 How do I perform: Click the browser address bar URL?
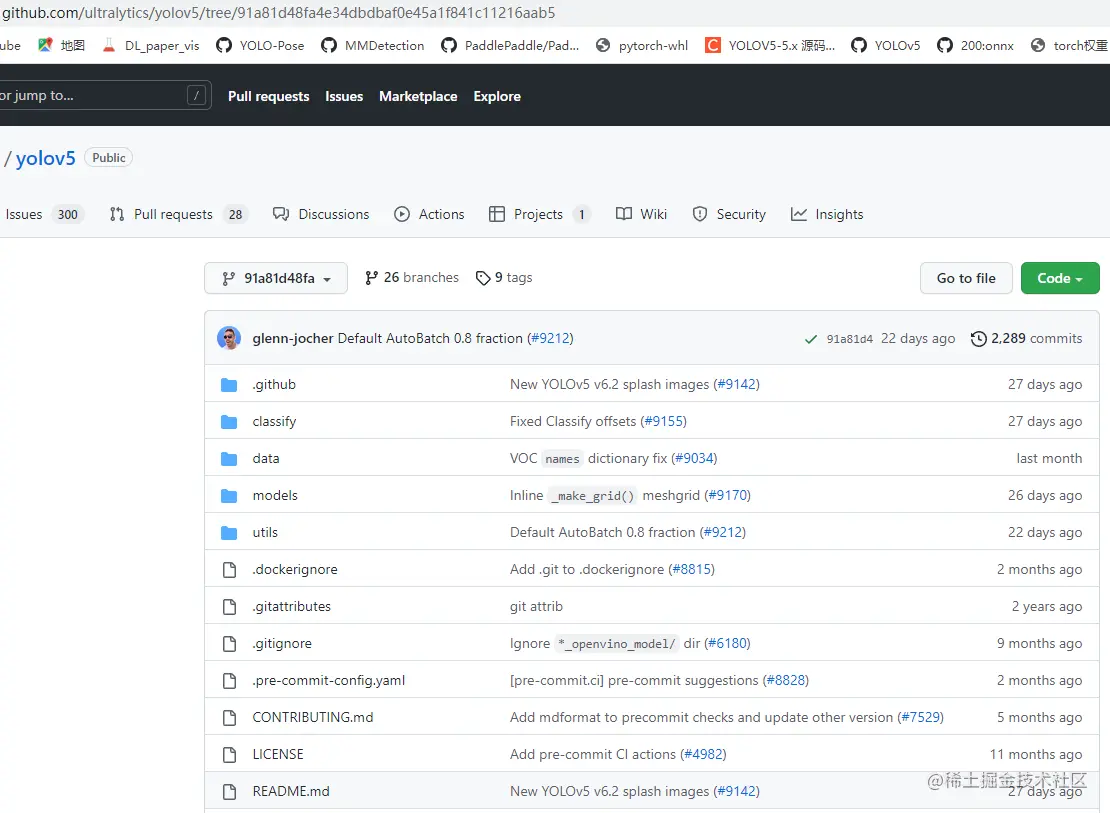point(278,13)
